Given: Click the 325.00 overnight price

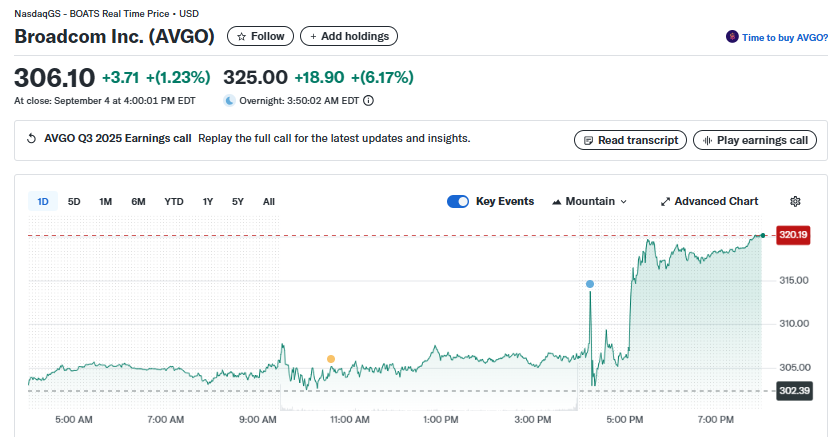Looking at the screenshot, I should click(255, 77).
